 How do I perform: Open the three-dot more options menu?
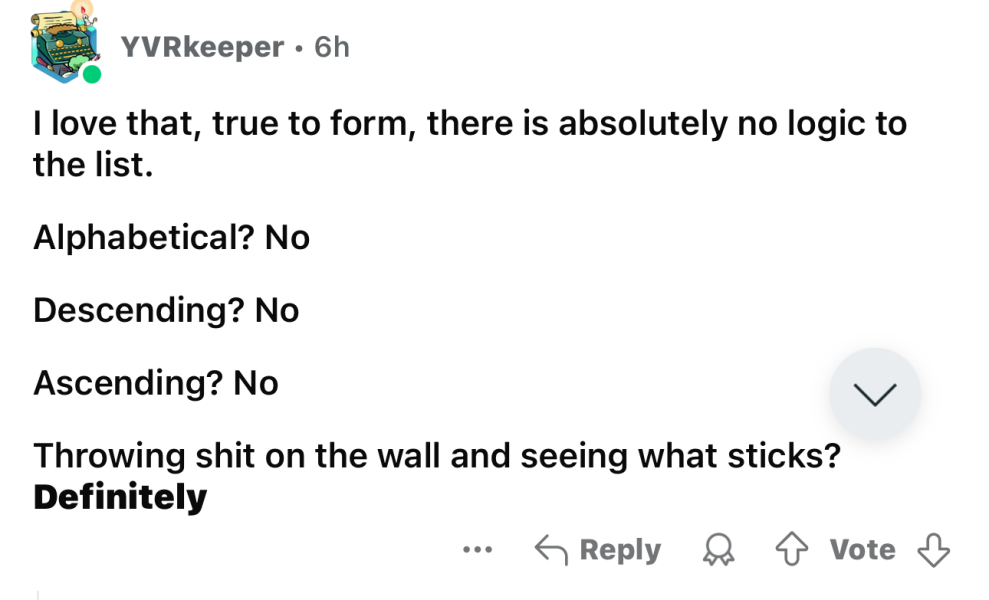point(478,550)
